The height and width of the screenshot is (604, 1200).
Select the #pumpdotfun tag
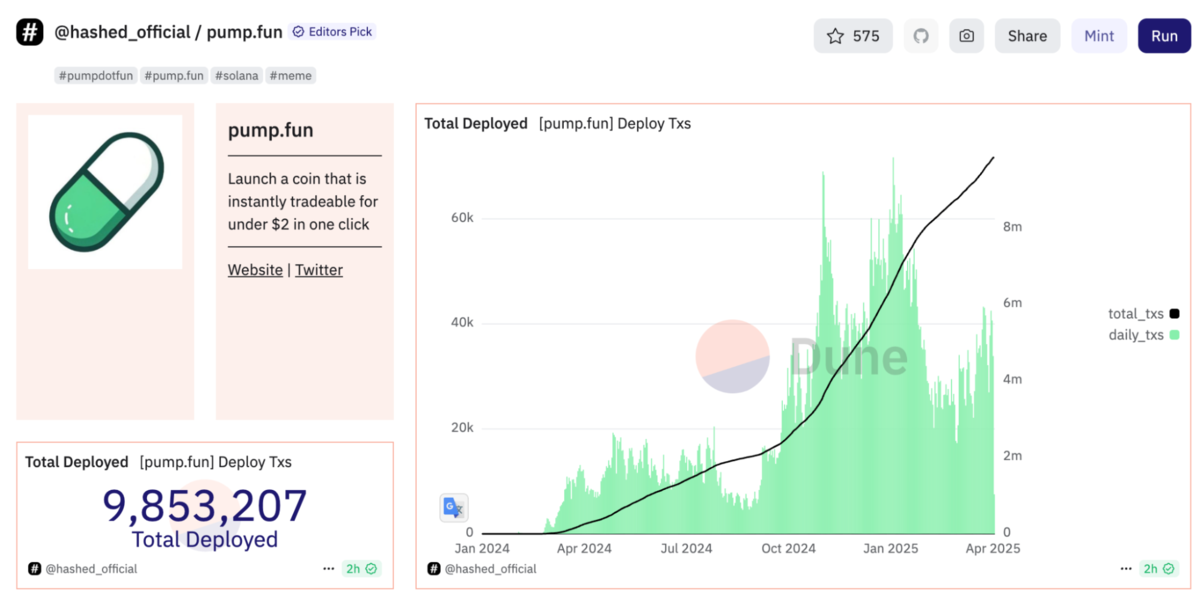pos(96,75)
